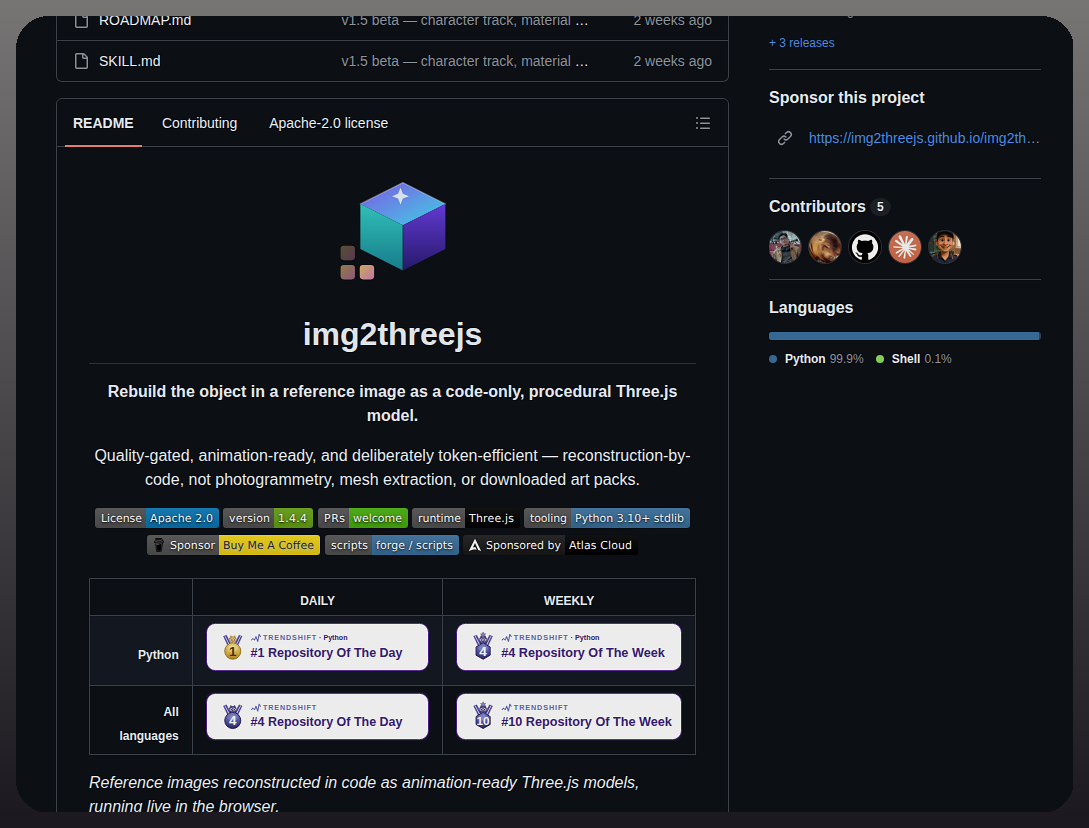Viewport: 1089px width, 828px height.
Task: Open the #4 Repository Of The Week badge
Action: click(x=569, y=647)
